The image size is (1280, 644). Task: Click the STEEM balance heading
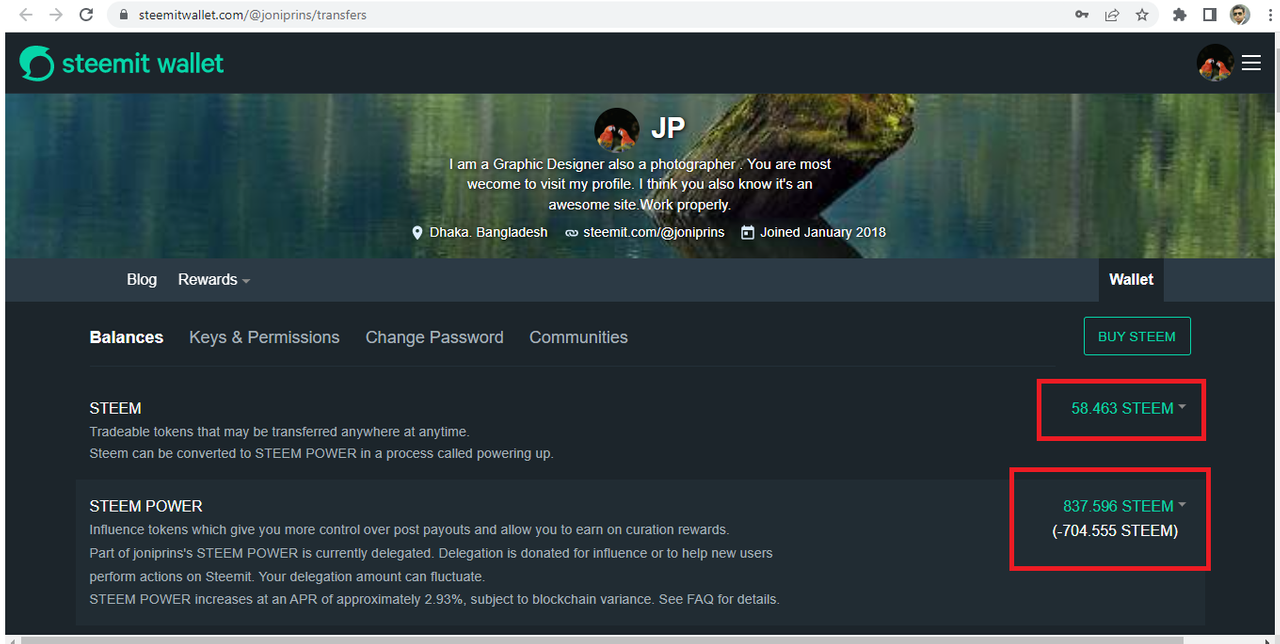pos(115,408)
